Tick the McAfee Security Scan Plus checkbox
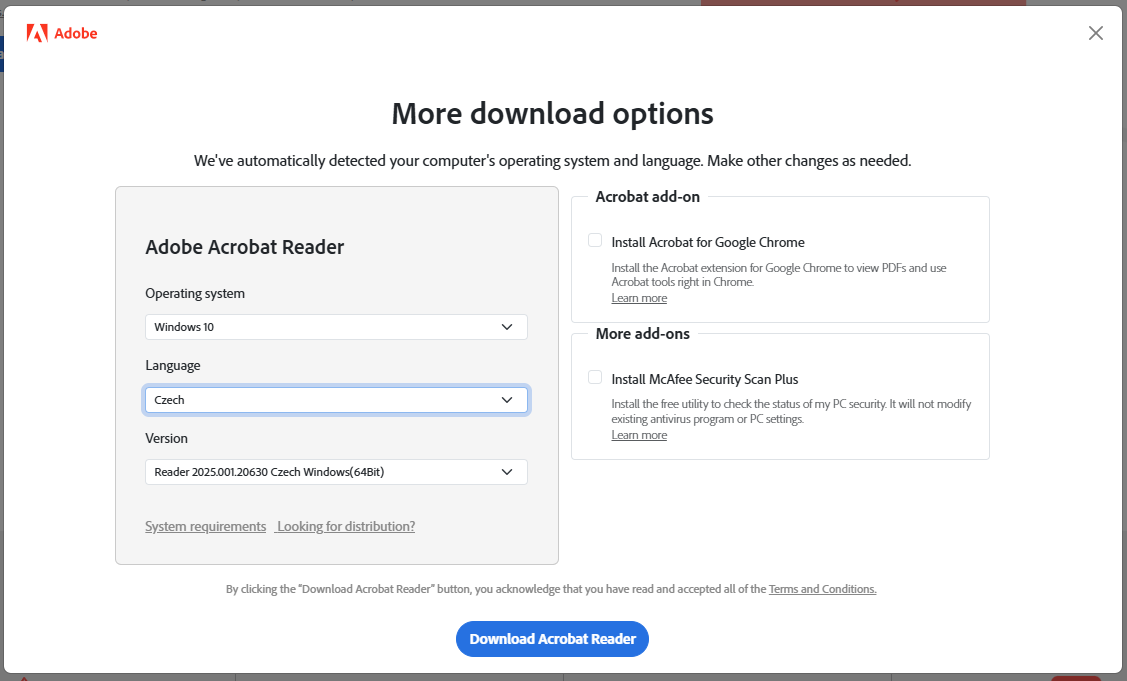 [595, 378]
